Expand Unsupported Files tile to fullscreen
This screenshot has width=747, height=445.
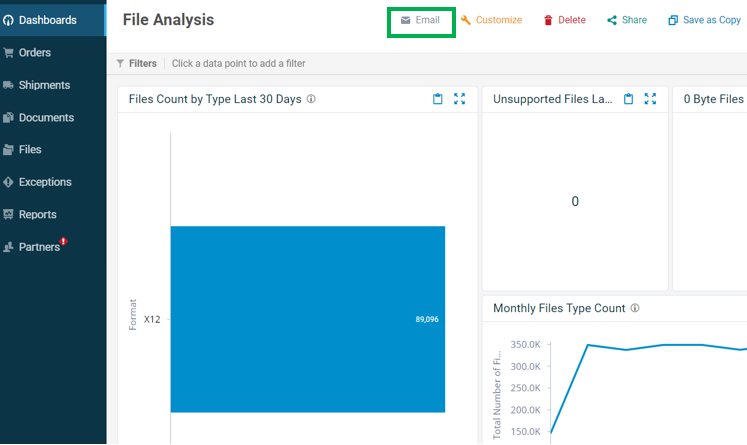(x=650, y=99)
